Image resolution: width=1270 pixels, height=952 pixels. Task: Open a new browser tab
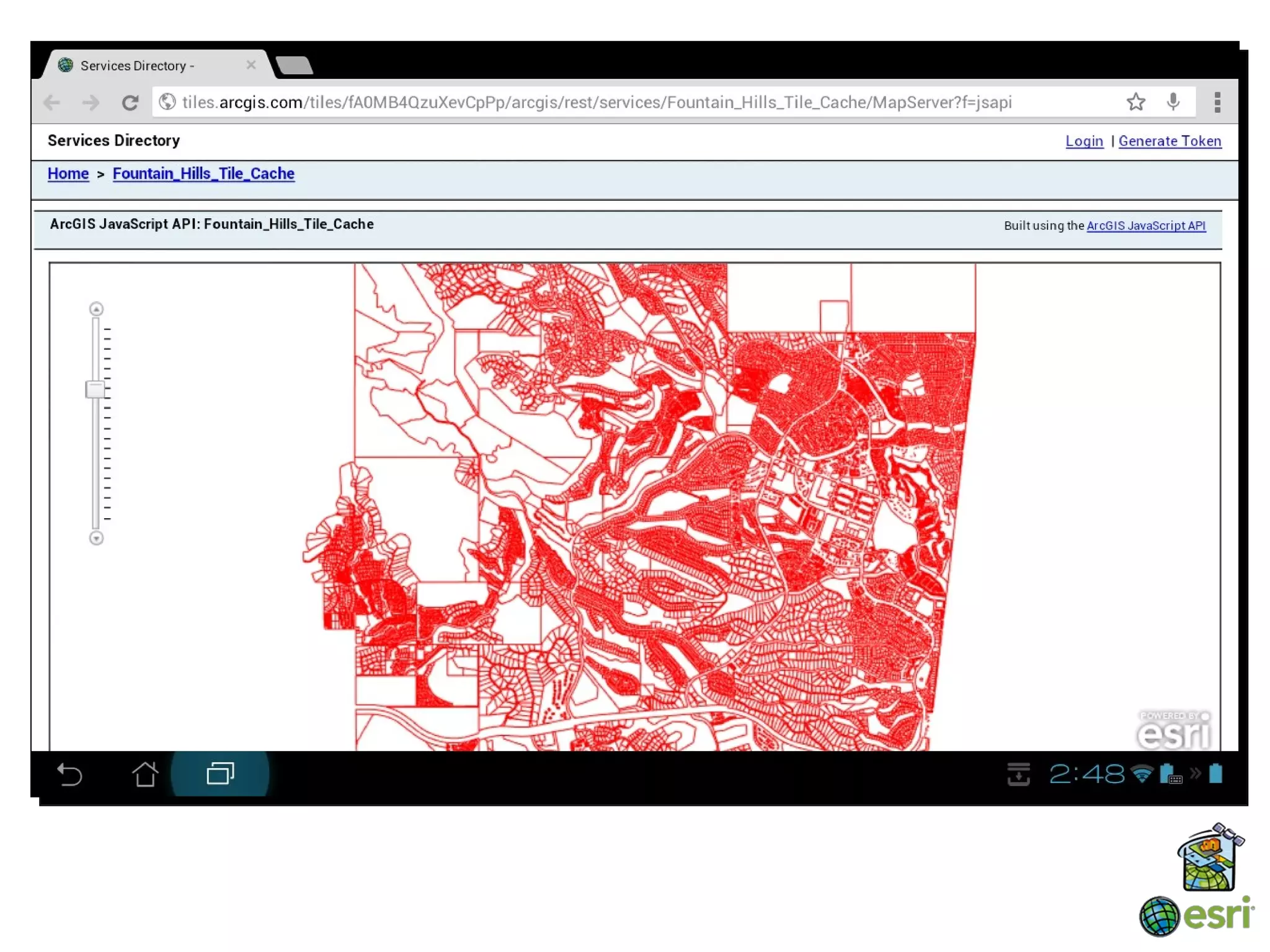(x=294, y=65)
